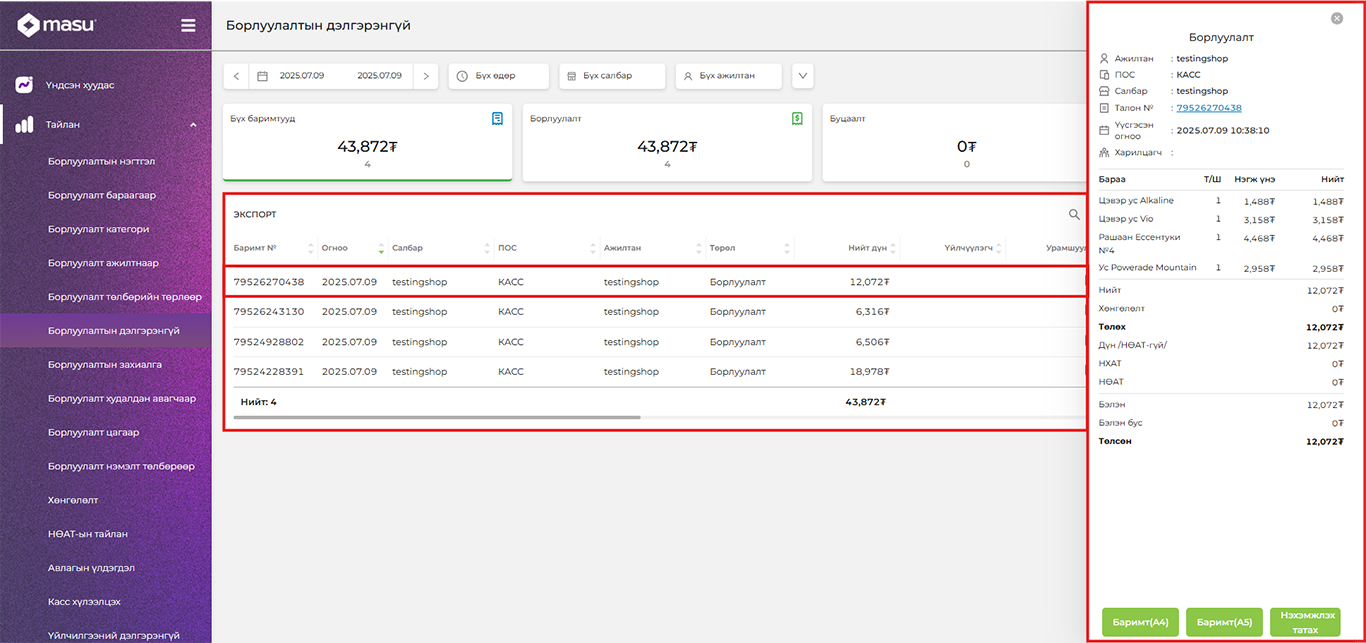Open the Бүх өдөр time filter
This screenshot has height=643, width=1366.
(498, 76)
